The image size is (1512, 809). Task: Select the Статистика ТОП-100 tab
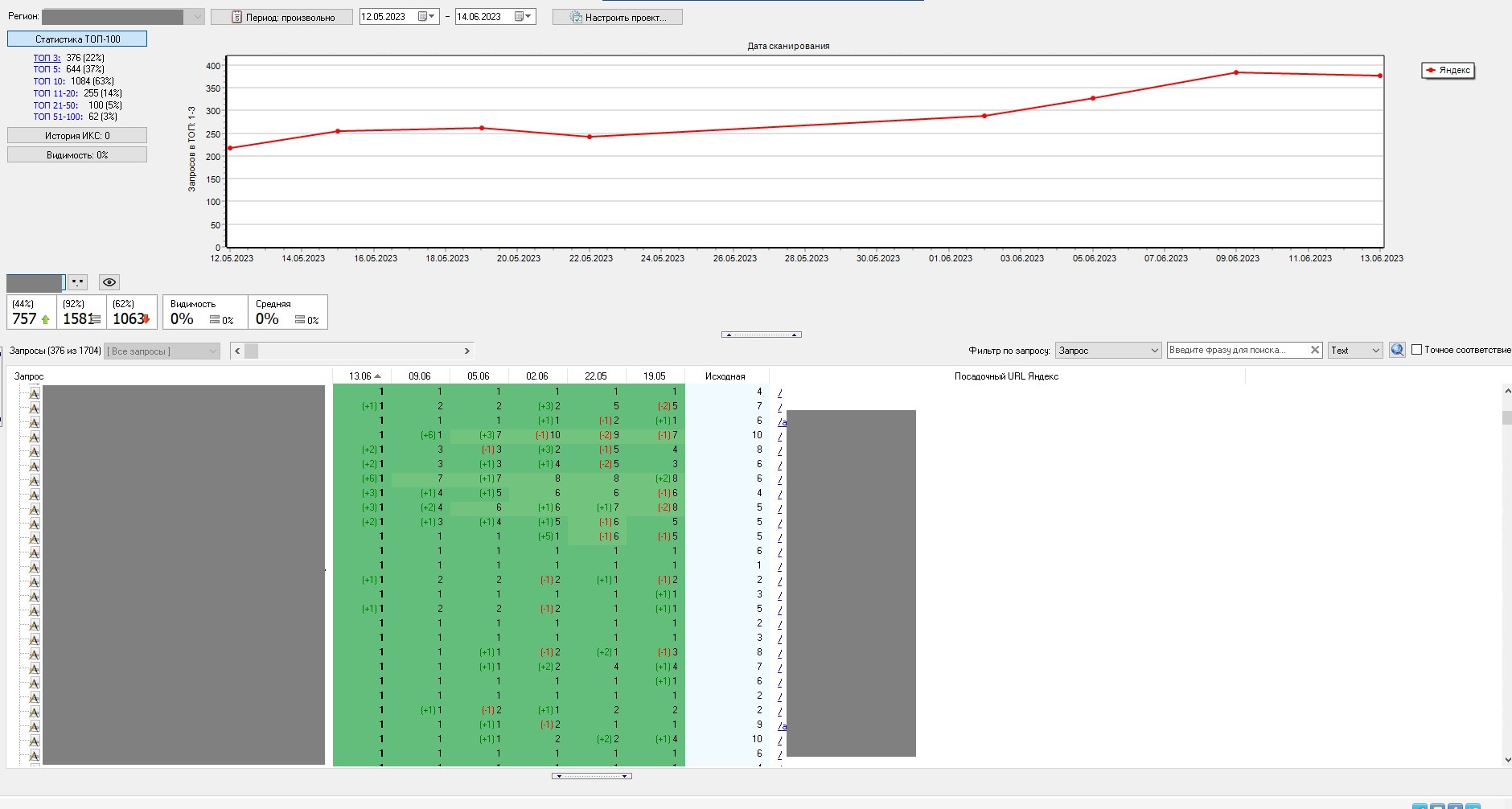tap(77, 39)
